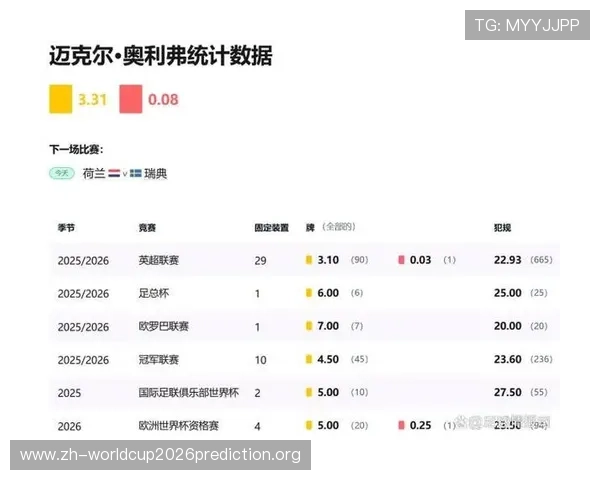The width and height of the screenshot is (600, 480).
Task: Click yellow card icon in 冠军联赛 row
Action: 308,359
